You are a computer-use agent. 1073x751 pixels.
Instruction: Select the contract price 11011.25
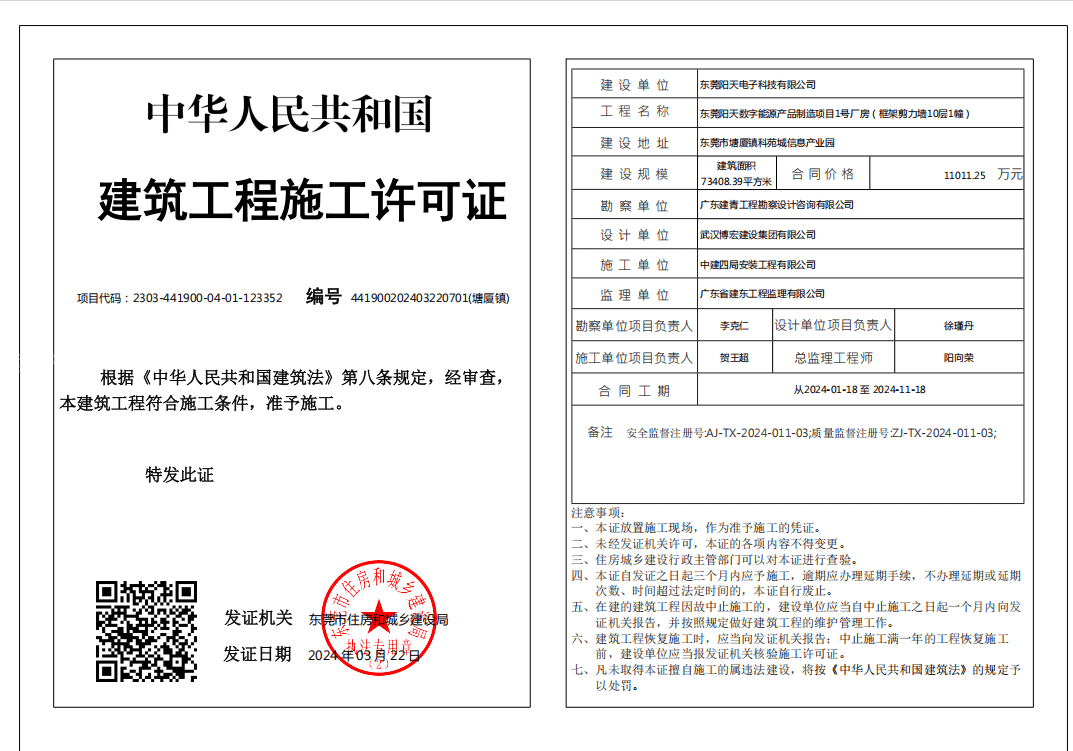(x=964, y=175)
